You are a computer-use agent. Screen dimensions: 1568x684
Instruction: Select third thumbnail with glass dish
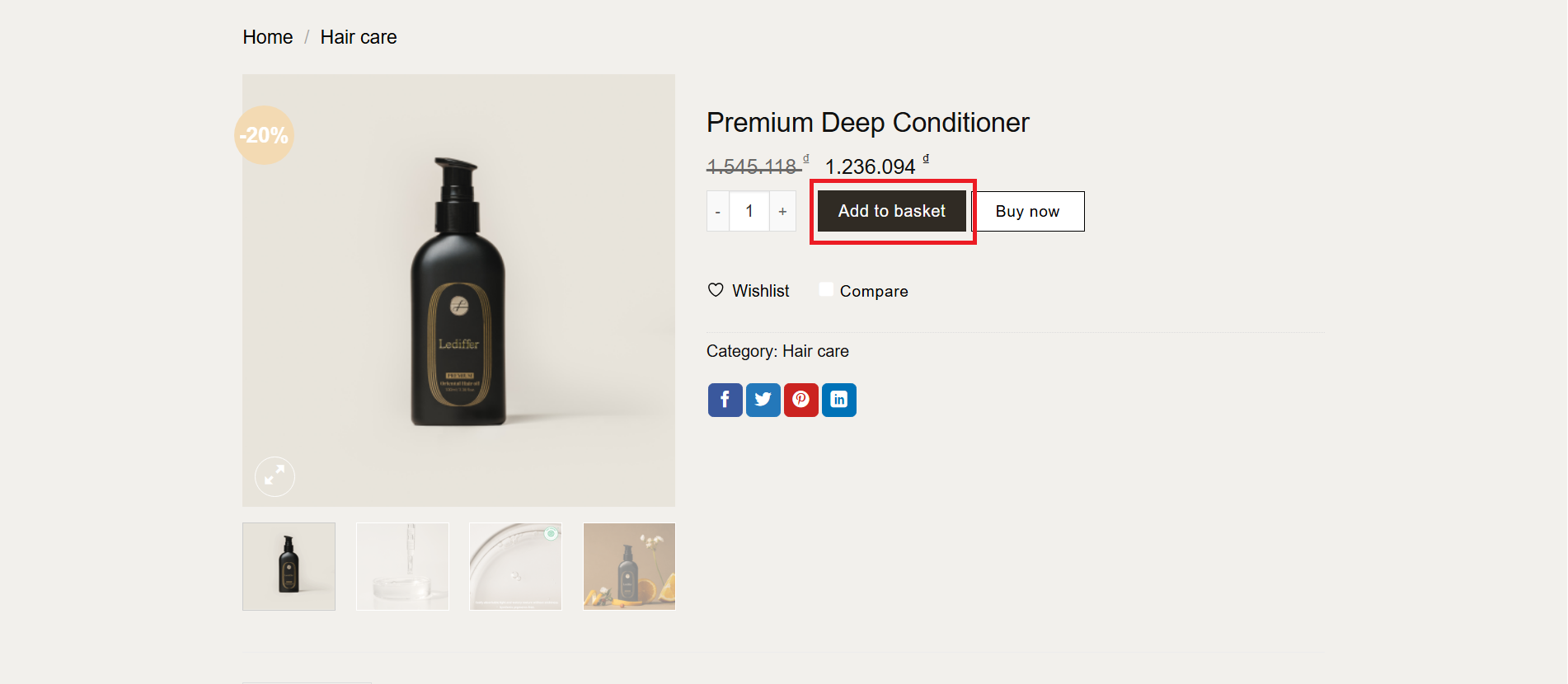[x=515, y=566]
